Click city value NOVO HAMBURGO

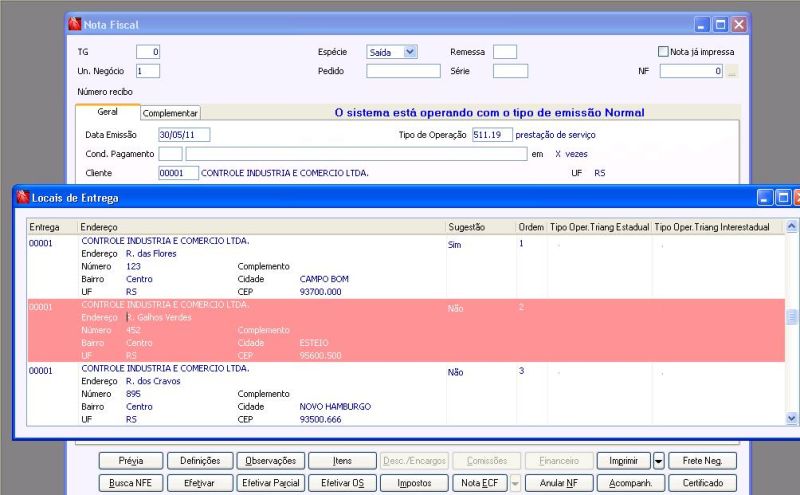pos(335,407)
